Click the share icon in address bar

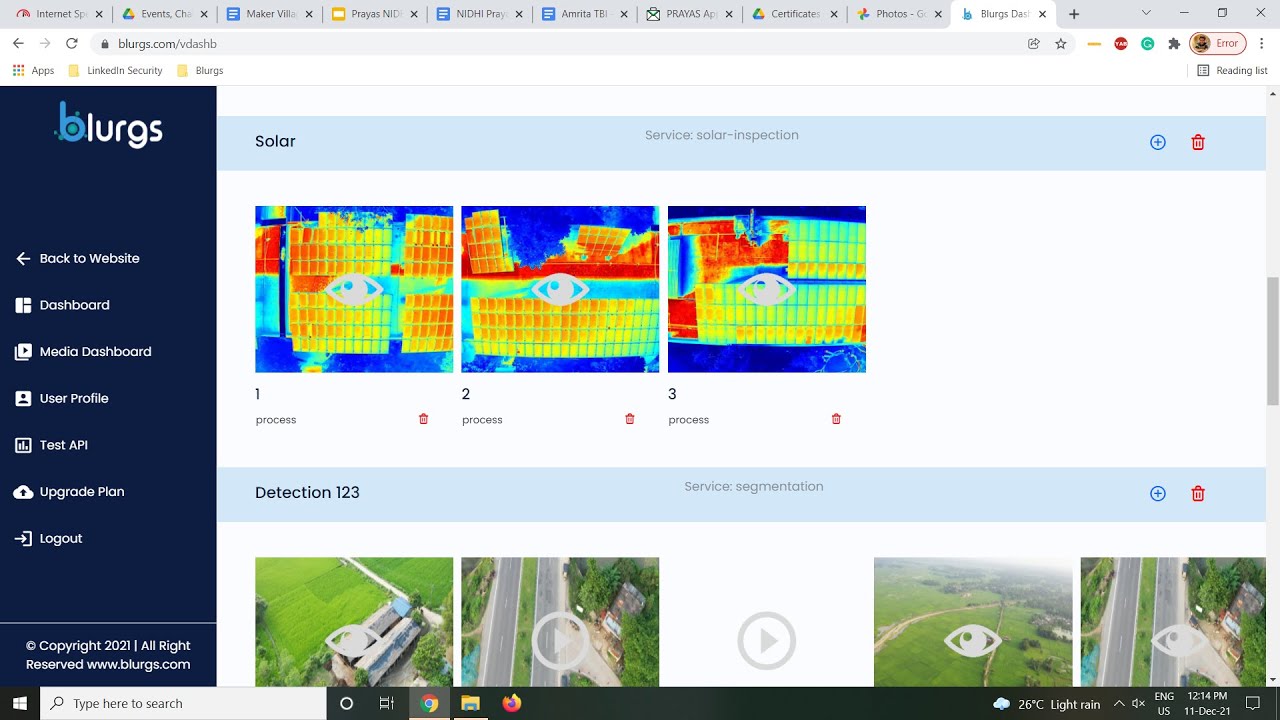1034,44
